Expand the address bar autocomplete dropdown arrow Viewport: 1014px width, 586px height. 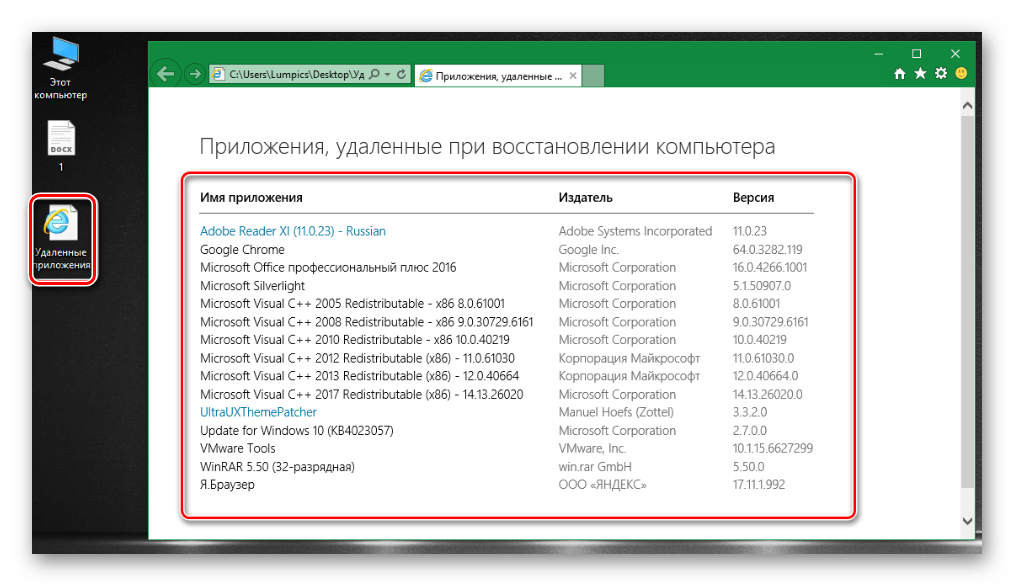coord(387,74)
